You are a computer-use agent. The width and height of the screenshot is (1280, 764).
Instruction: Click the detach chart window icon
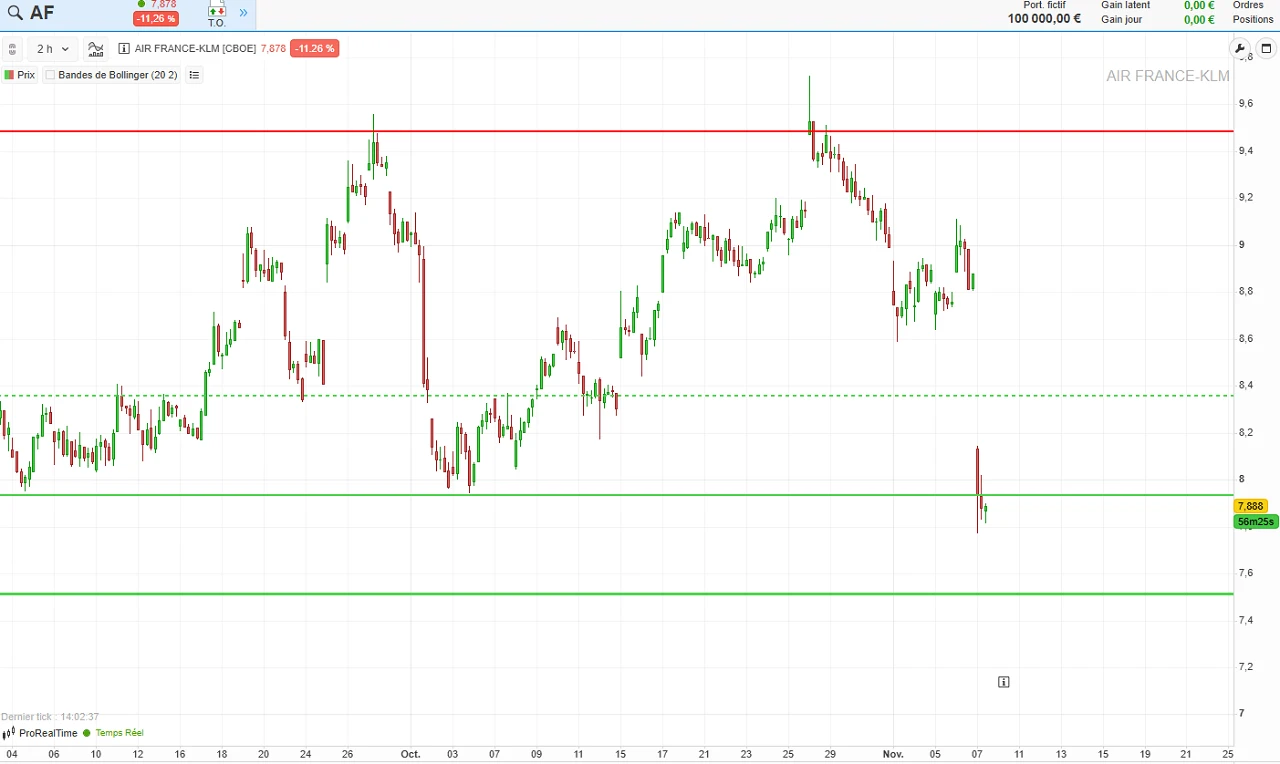pyautogui.click(x=1266, y=48)
